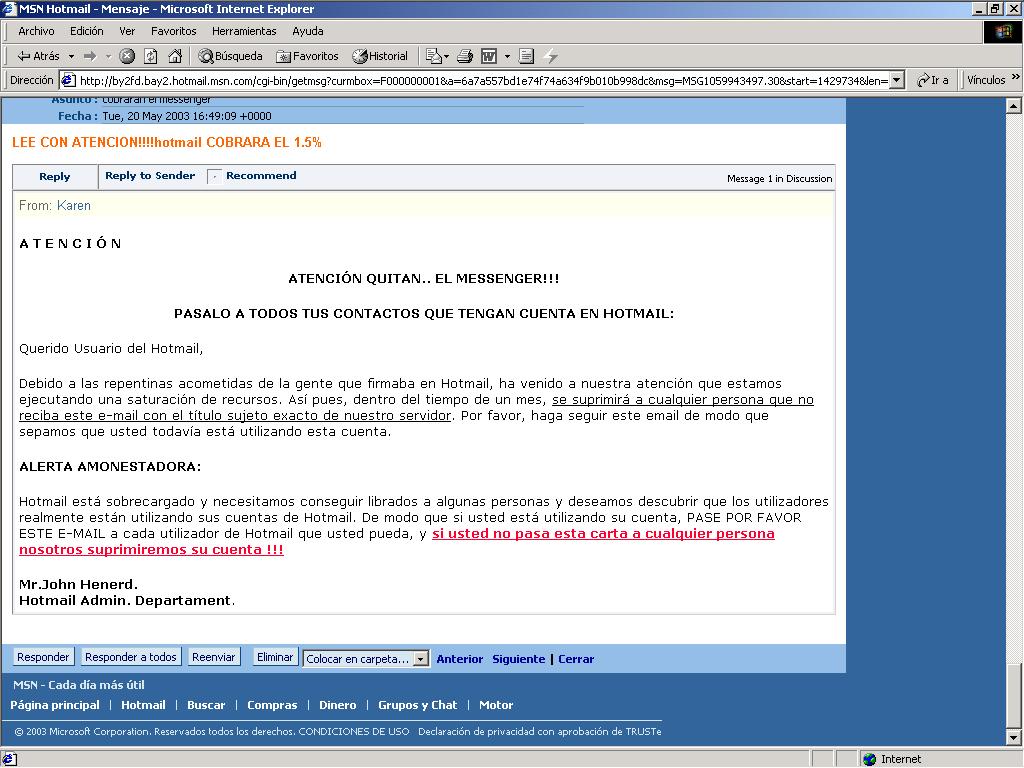Image resolution: width=1024 pixels, height=768 pixels.
Task: Click the scrollbar down arrow
Action: coord(1014,738)
